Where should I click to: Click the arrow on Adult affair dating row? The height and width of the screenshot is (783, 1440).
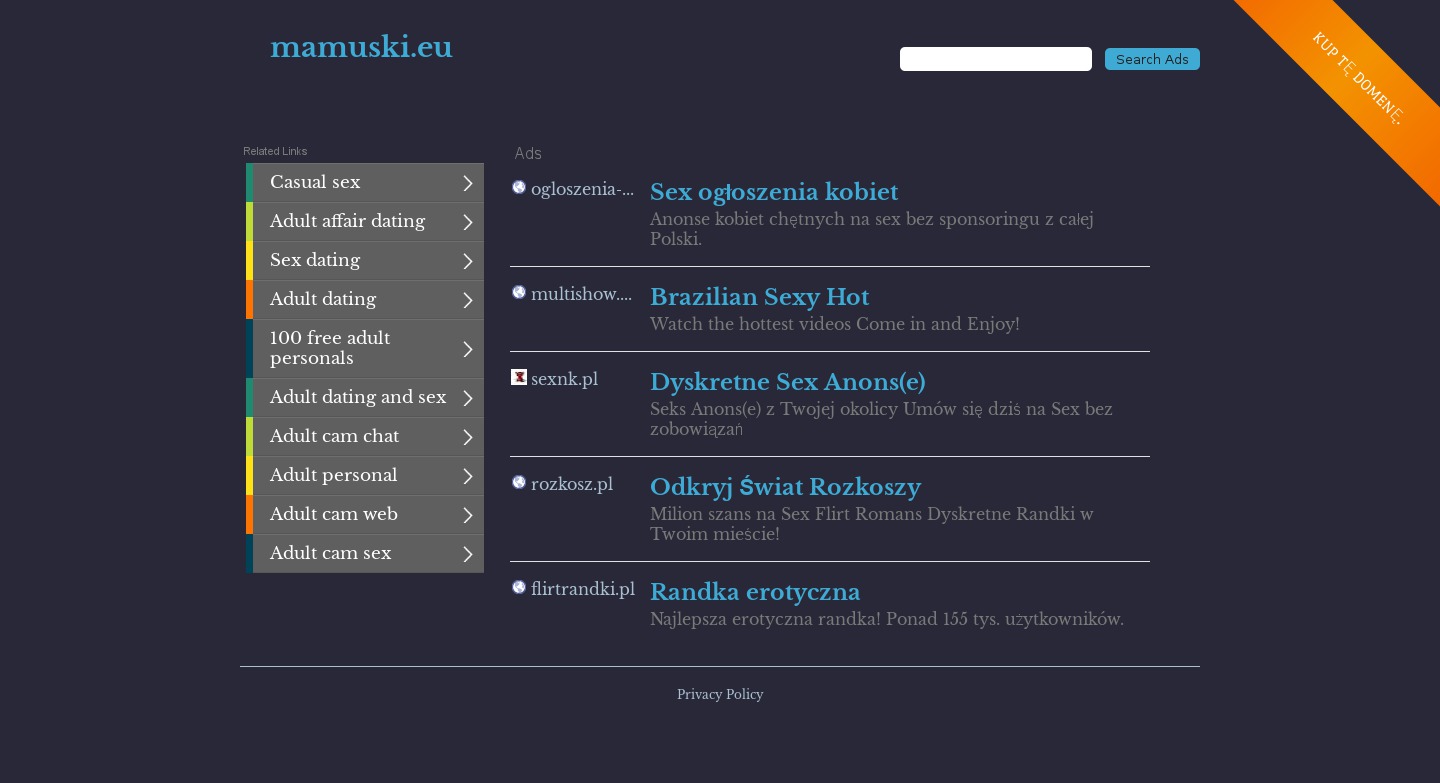click(467, 222)
